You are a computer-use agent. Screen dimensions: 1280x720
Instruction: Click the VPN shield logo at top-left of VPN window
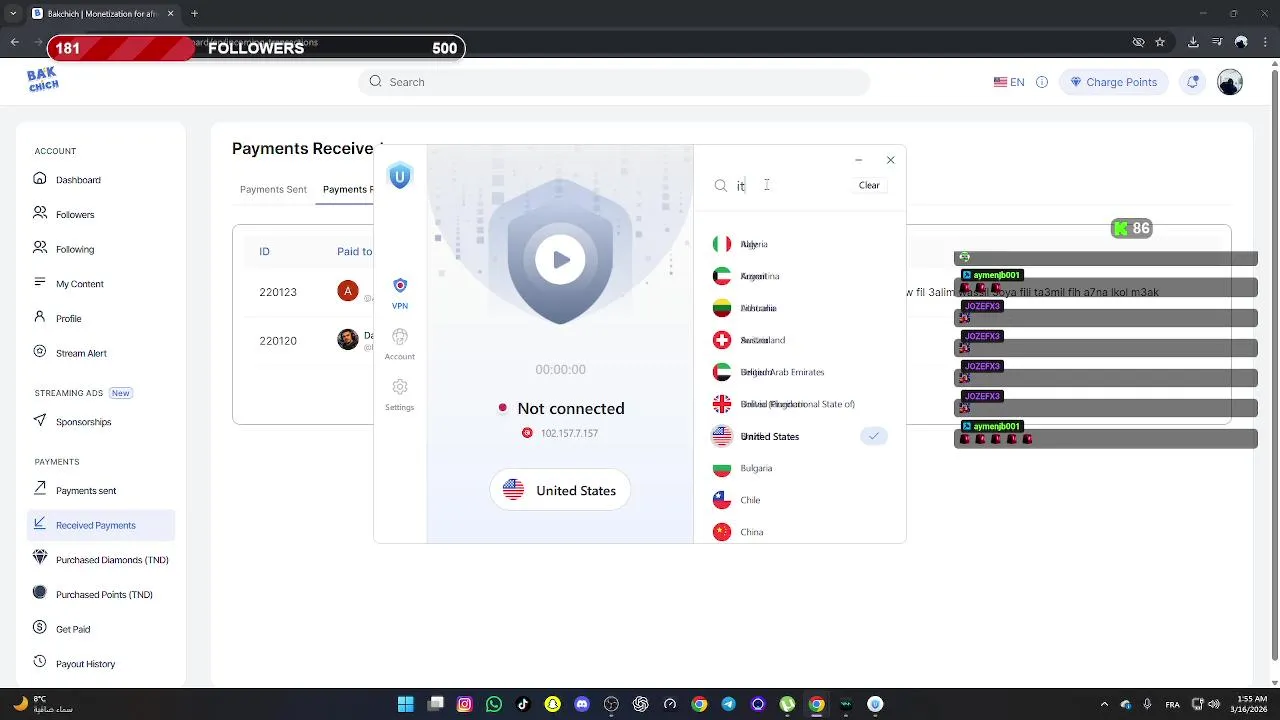pos(400,177)
